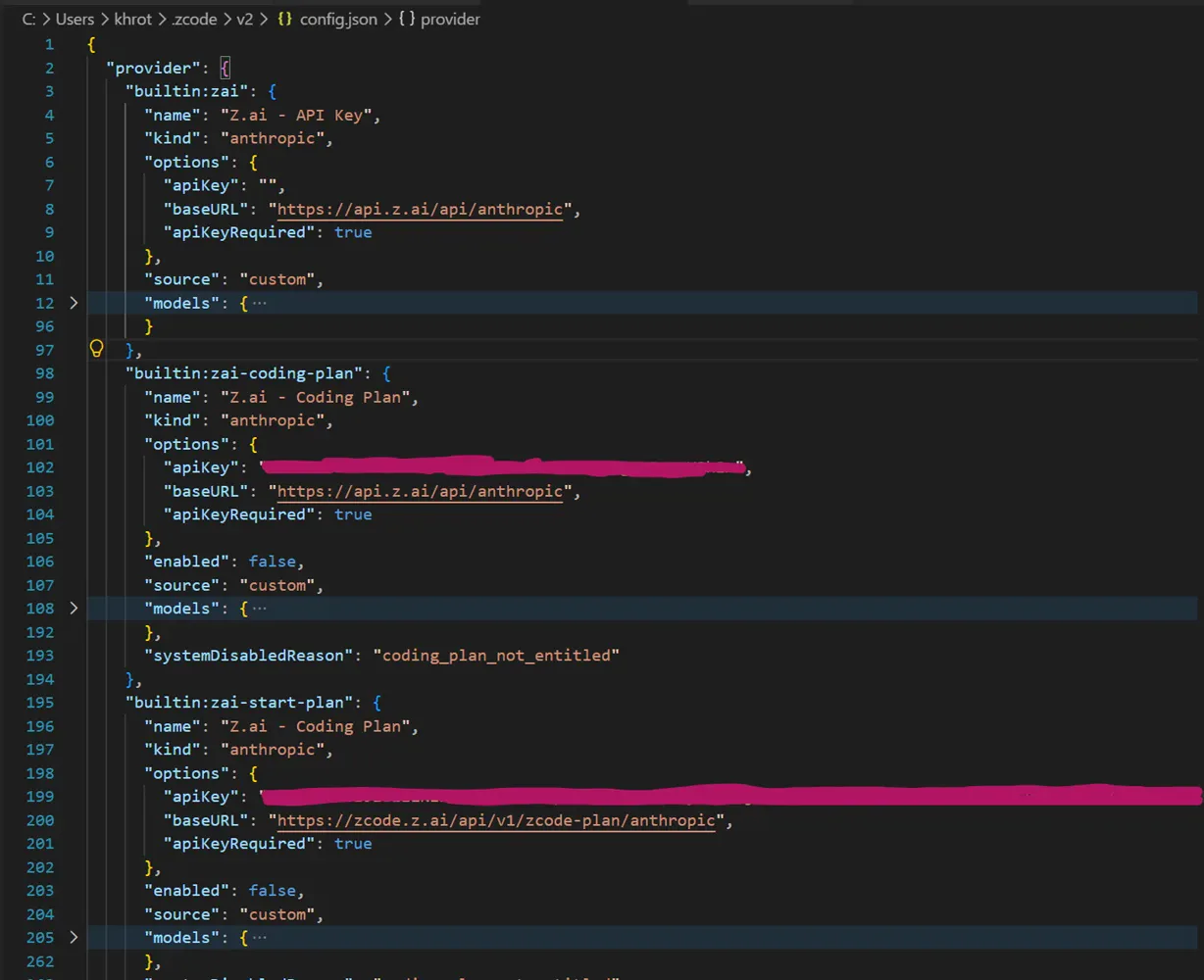This screenshot has height=980, width=1204.
Task: Click the "enabled" key on line 203
Action: (186, 891)
